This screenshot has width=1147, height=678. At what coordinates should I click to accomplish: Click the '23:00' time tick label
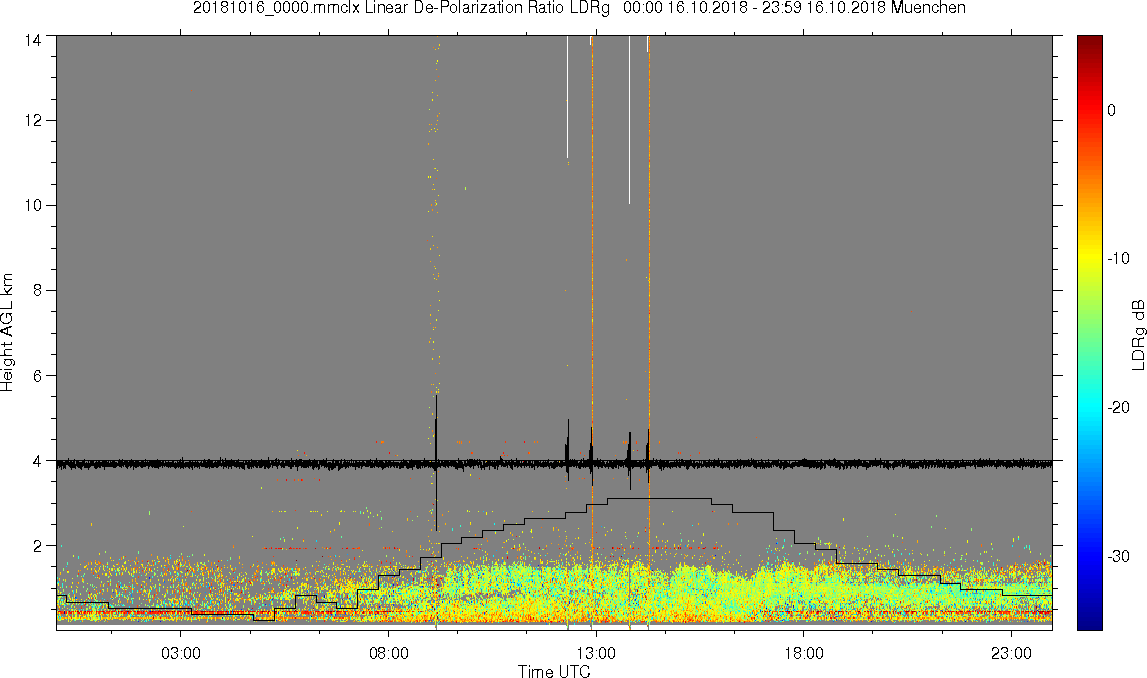pyautogui.click(x=1012, y=653)
